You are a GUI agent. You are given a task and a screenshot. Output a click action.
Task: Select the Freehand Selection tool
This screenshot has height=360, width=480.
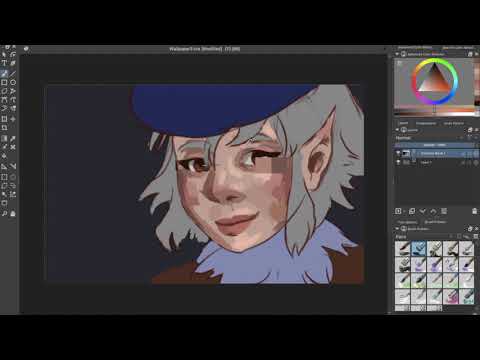13,186
